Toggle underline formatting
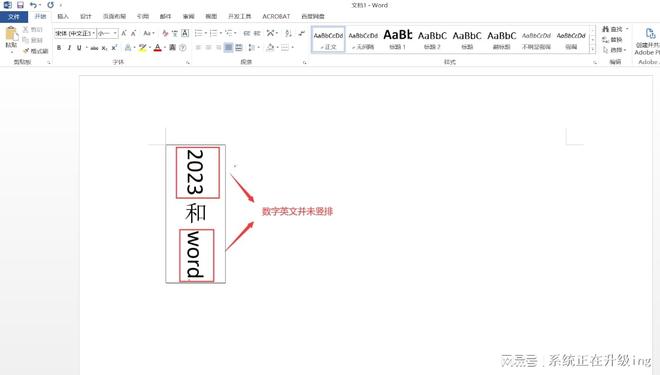 click(x=79, y=48)
